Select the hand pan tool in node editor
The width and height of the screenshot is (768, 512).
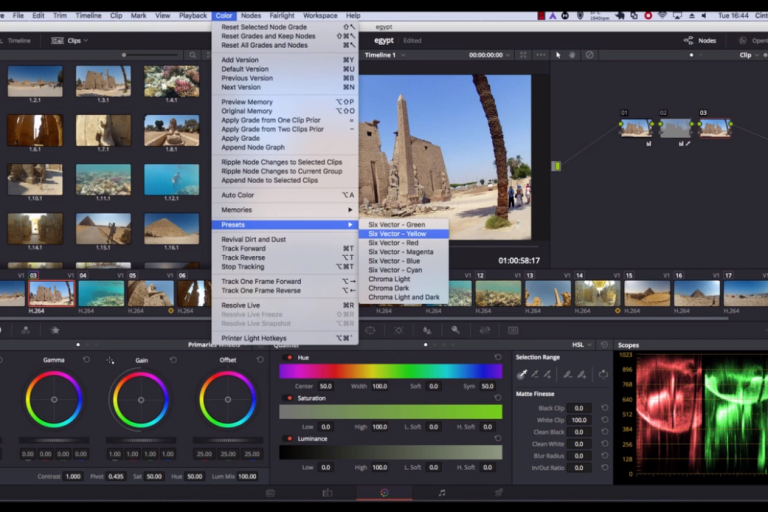(x=572, y=55)
